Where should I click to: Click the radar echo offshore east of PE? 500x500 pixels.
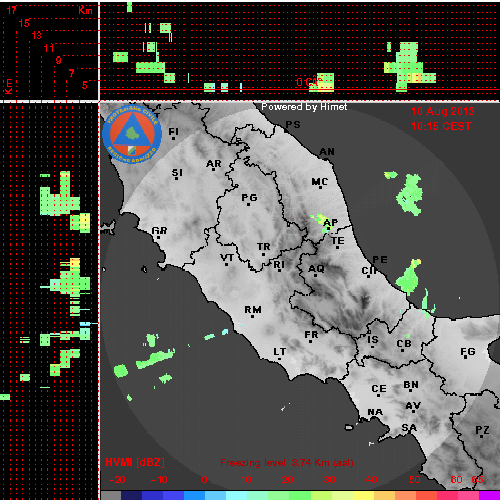point(409,276)
